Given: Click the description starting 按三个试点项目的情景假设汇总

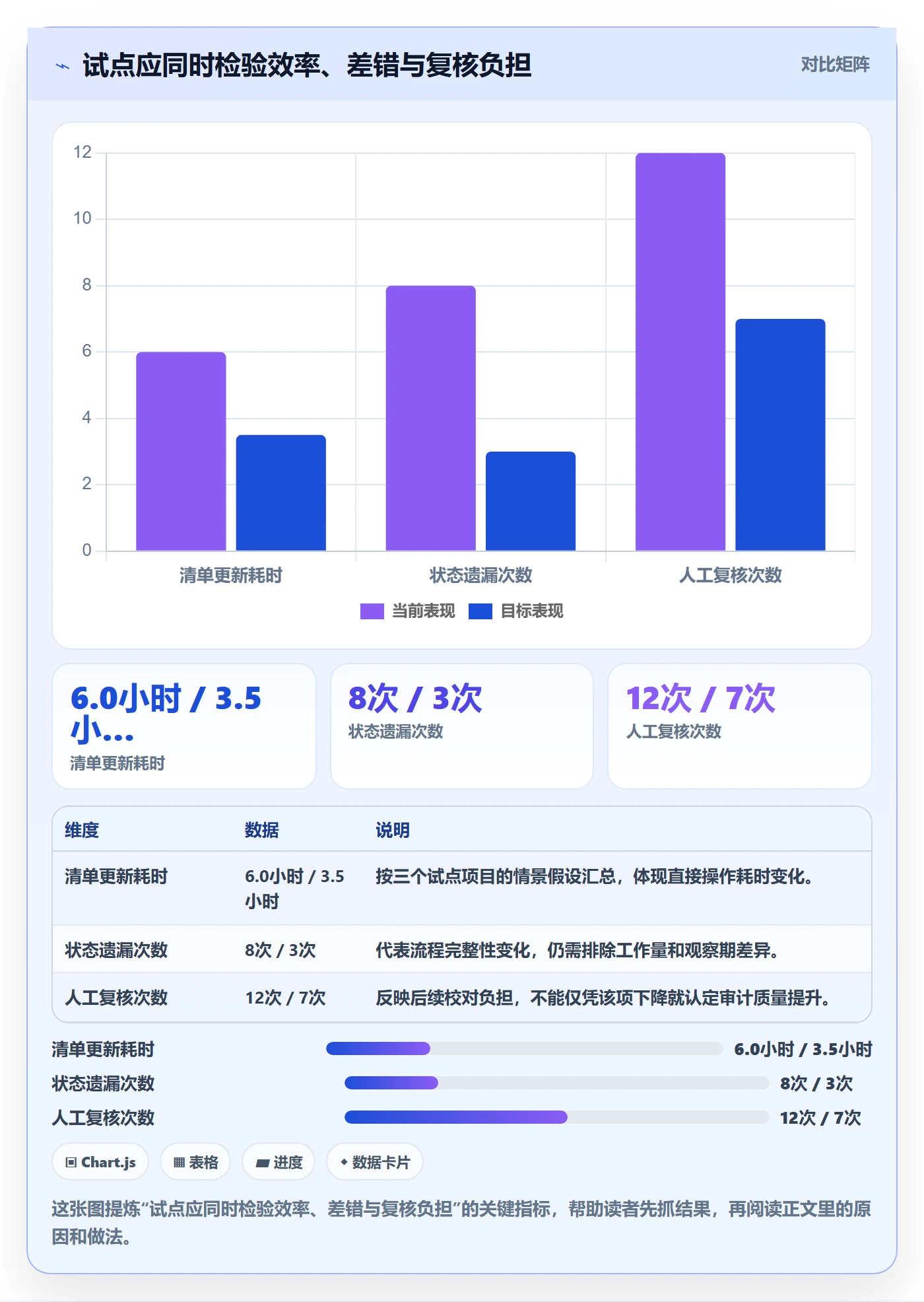Looking at the screenshot, I should [x=594, y=876].
